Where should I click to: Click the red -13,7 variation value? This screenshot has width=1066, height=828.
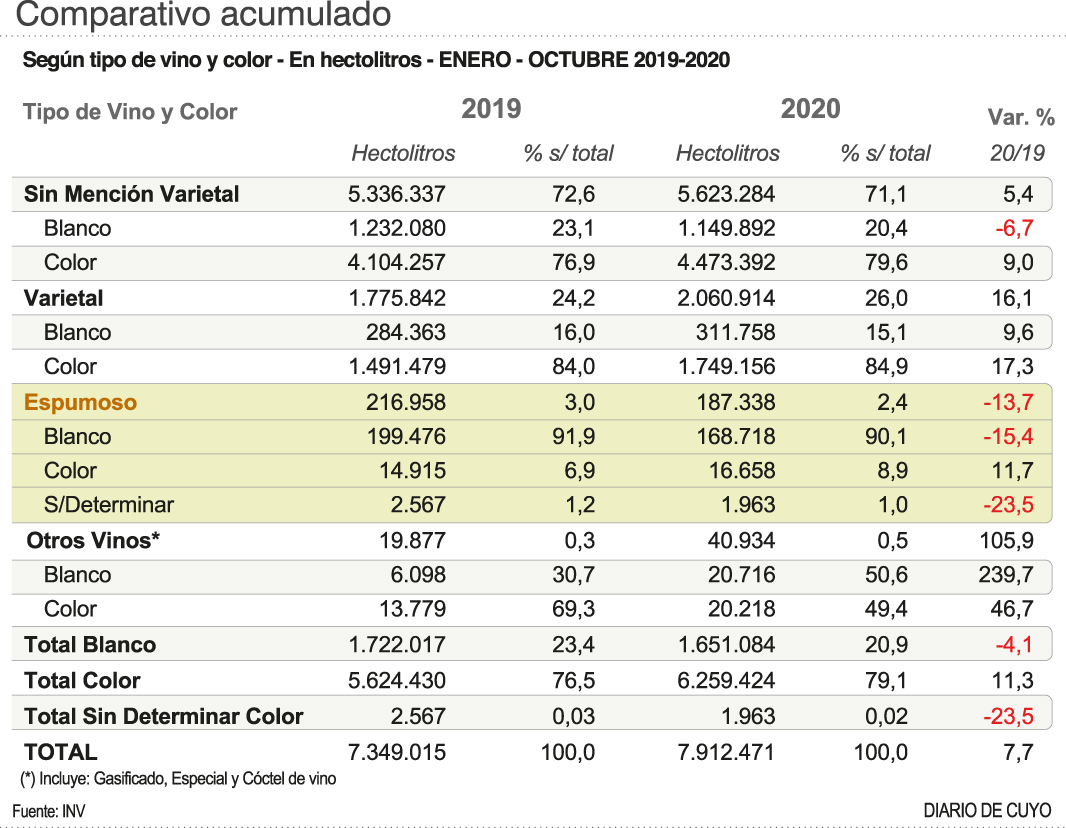tap(1007, 403)
